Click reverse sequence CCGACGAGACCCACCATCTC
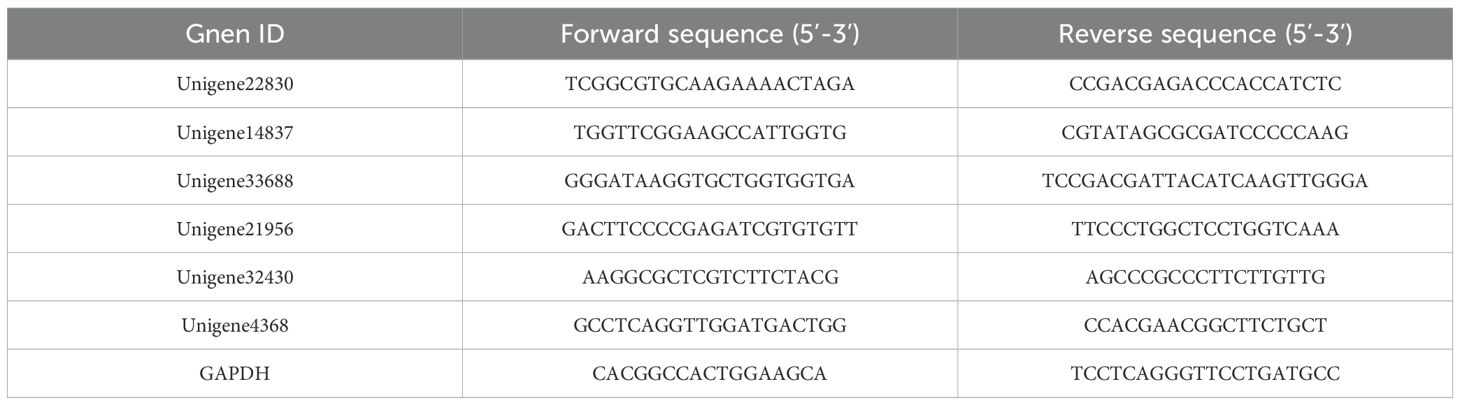This screenshot has height=405, width=1460. click(x=1205, y=84)
